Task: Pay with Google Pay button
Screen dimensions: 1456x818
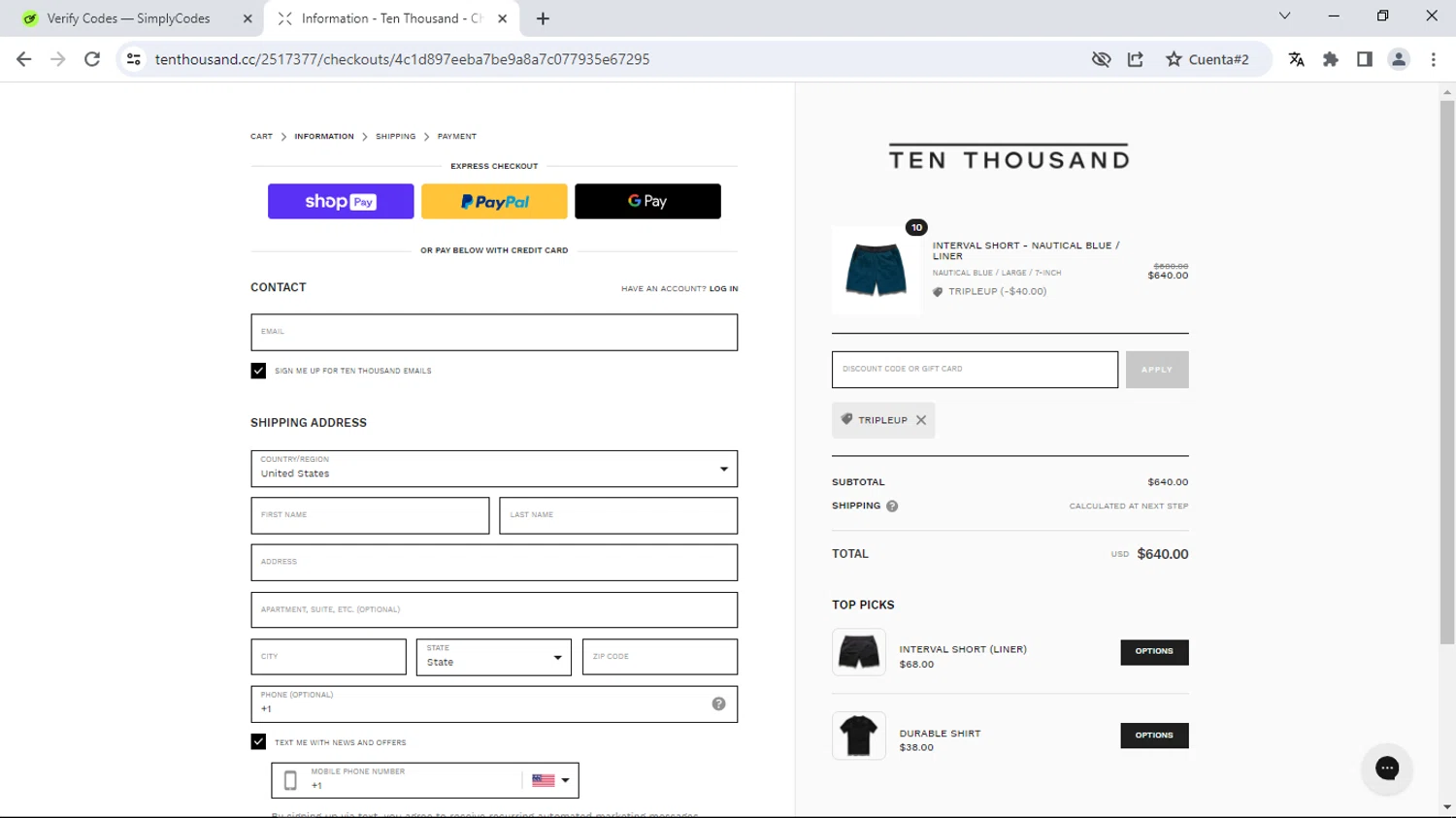Action: 647,201
